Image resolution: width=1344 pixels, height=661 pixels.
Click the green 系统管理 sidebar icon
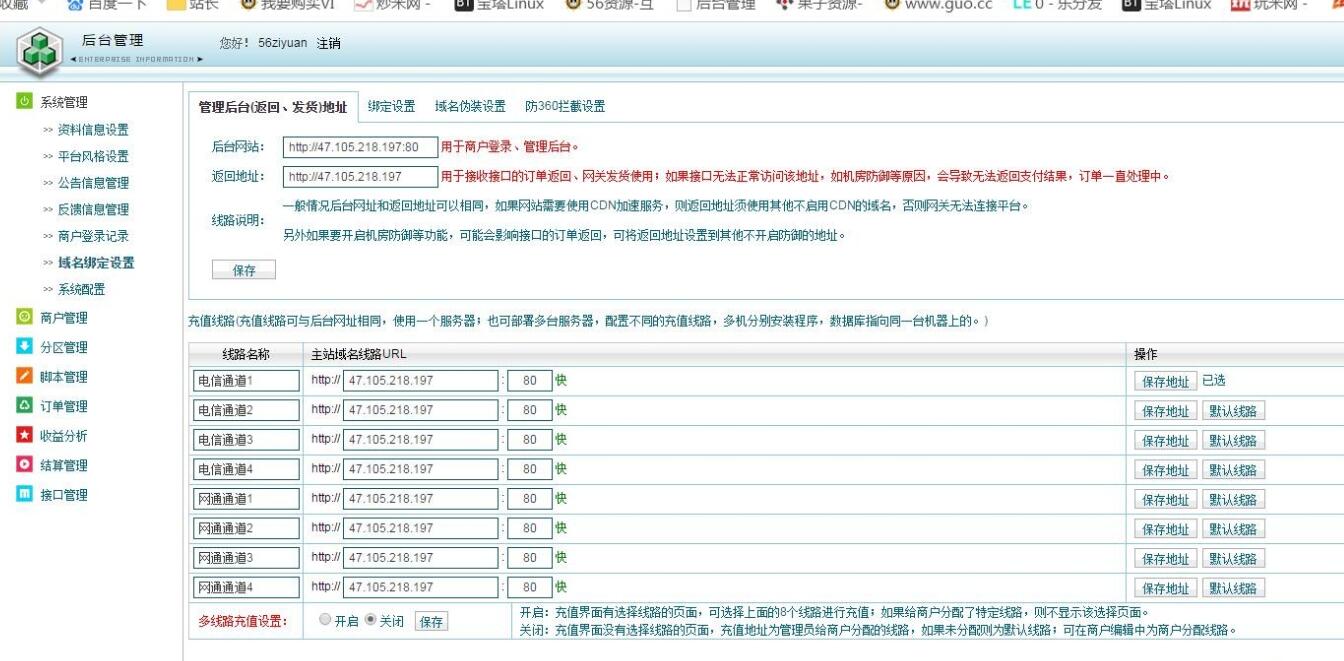25,102
